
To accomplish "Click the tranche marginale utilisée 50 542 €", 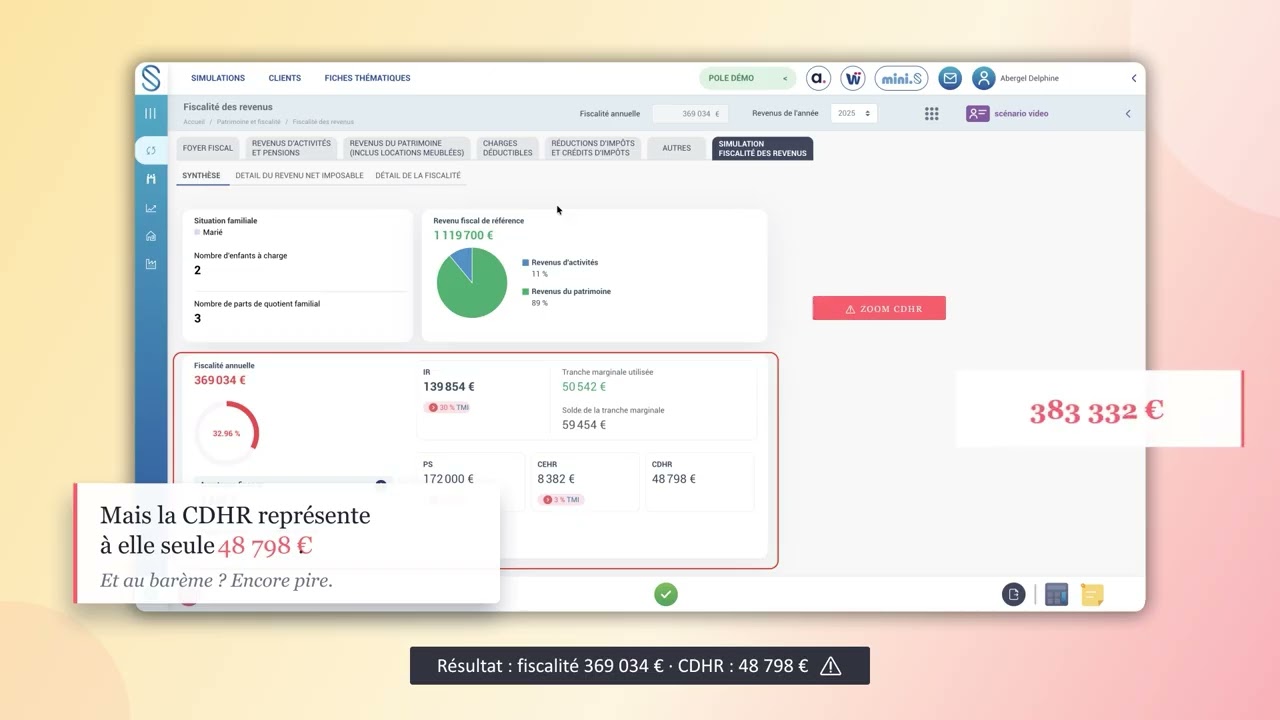I will click(584, 387).
